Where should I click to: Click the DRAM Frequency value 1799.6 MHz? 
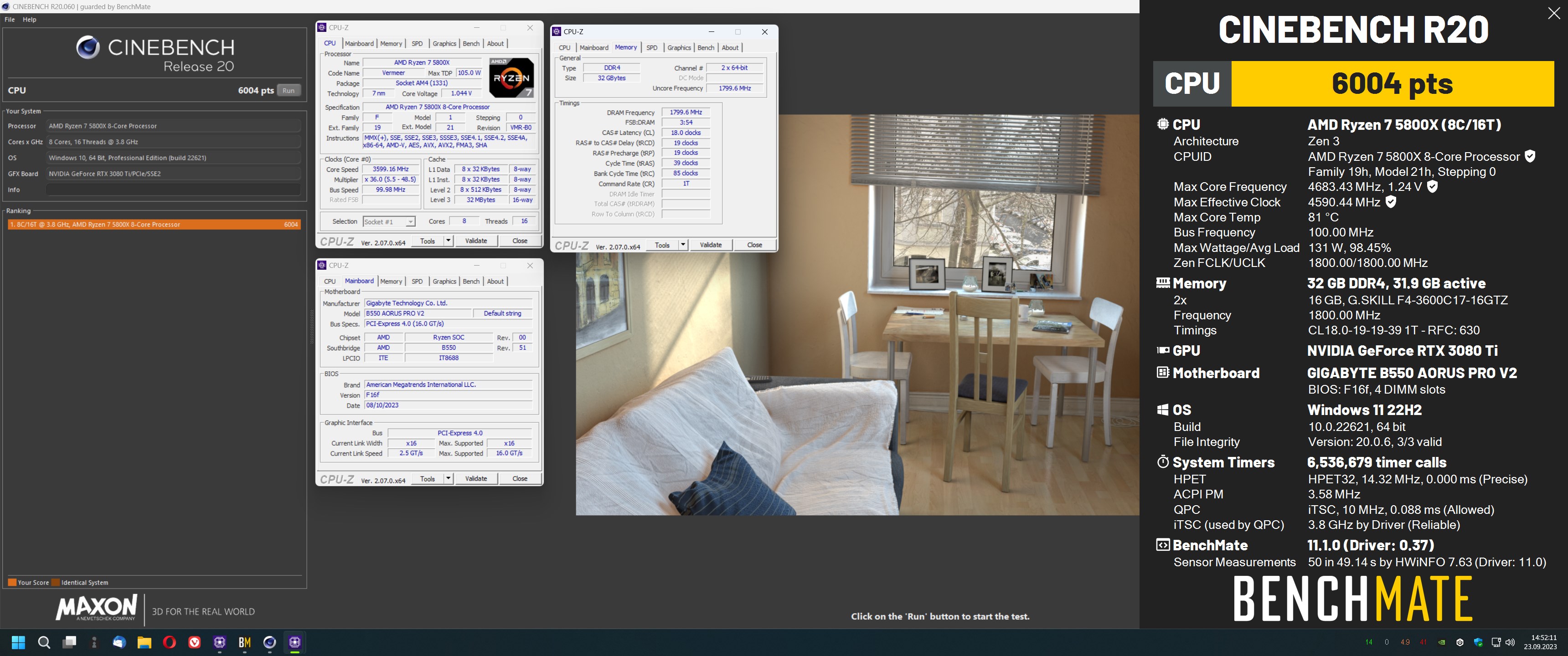pos(686,113)
